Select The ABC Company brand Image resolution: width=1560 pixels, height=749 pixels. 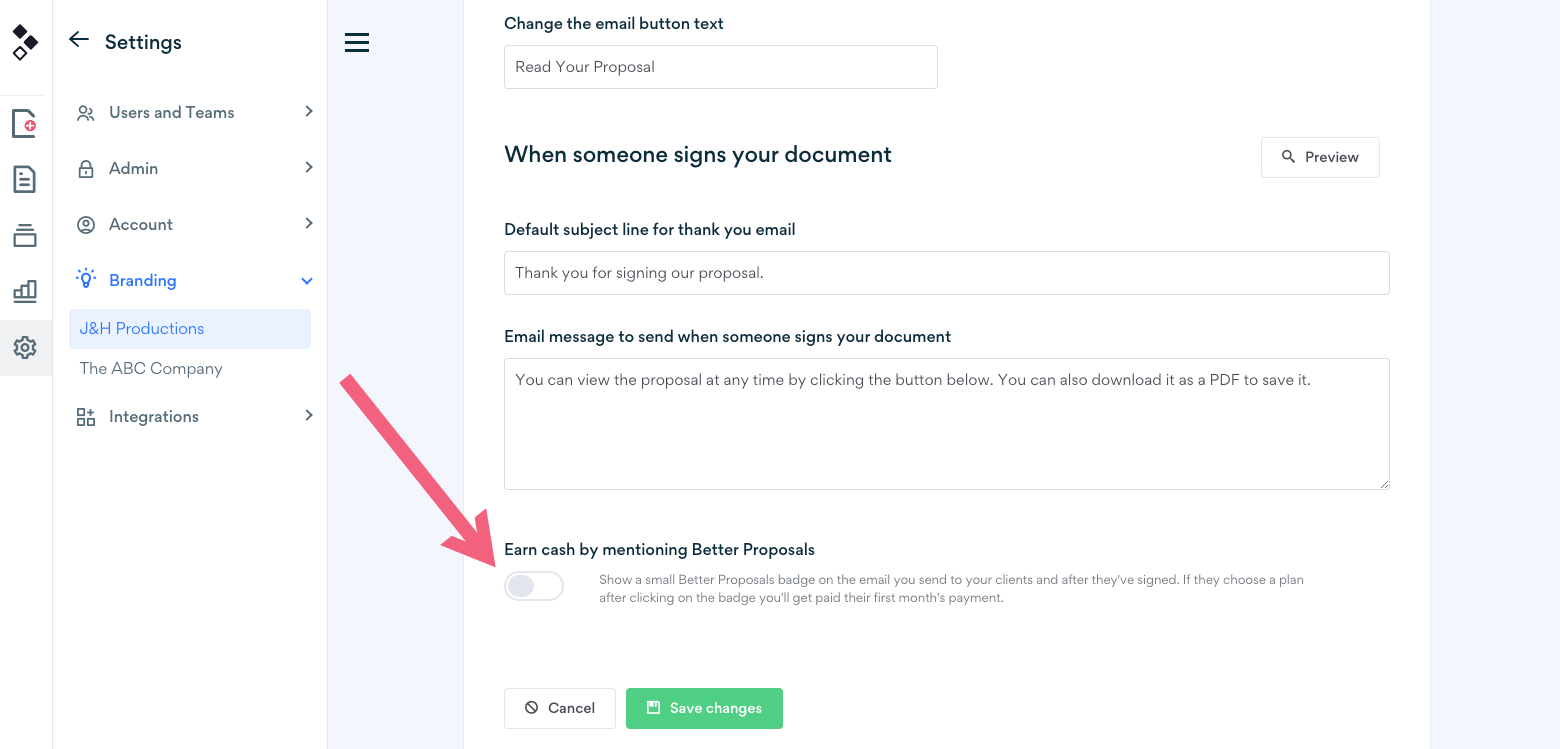point(151,368)
